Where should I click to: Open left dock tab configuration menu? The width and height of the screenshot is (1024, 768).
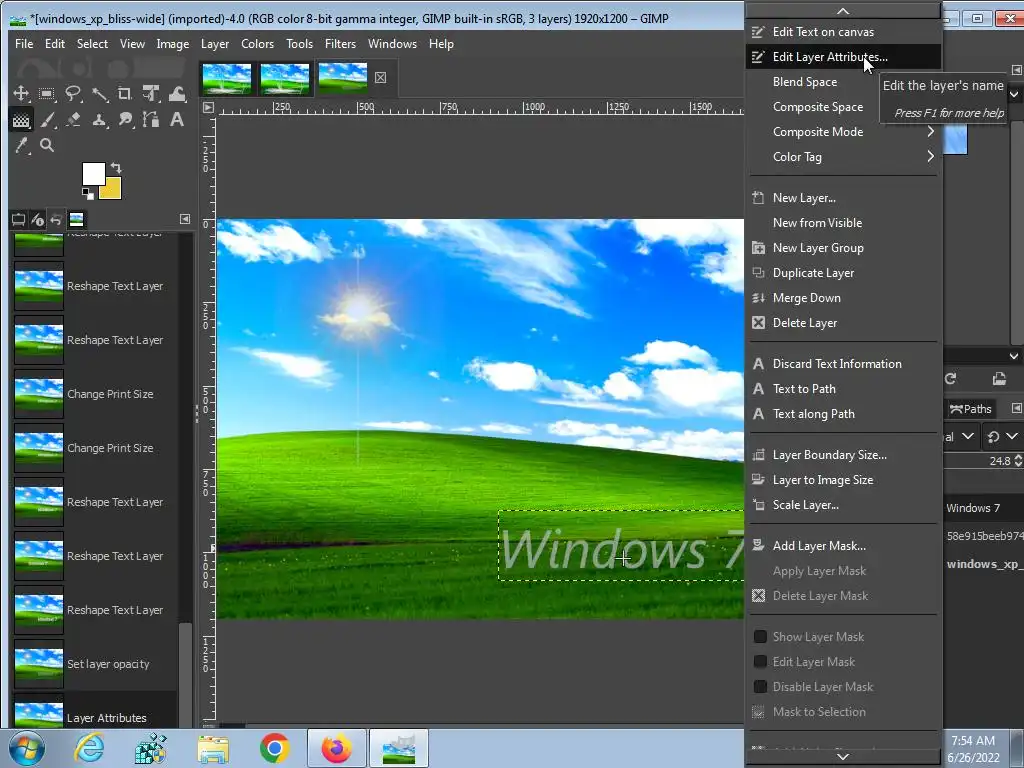(185, 219)
